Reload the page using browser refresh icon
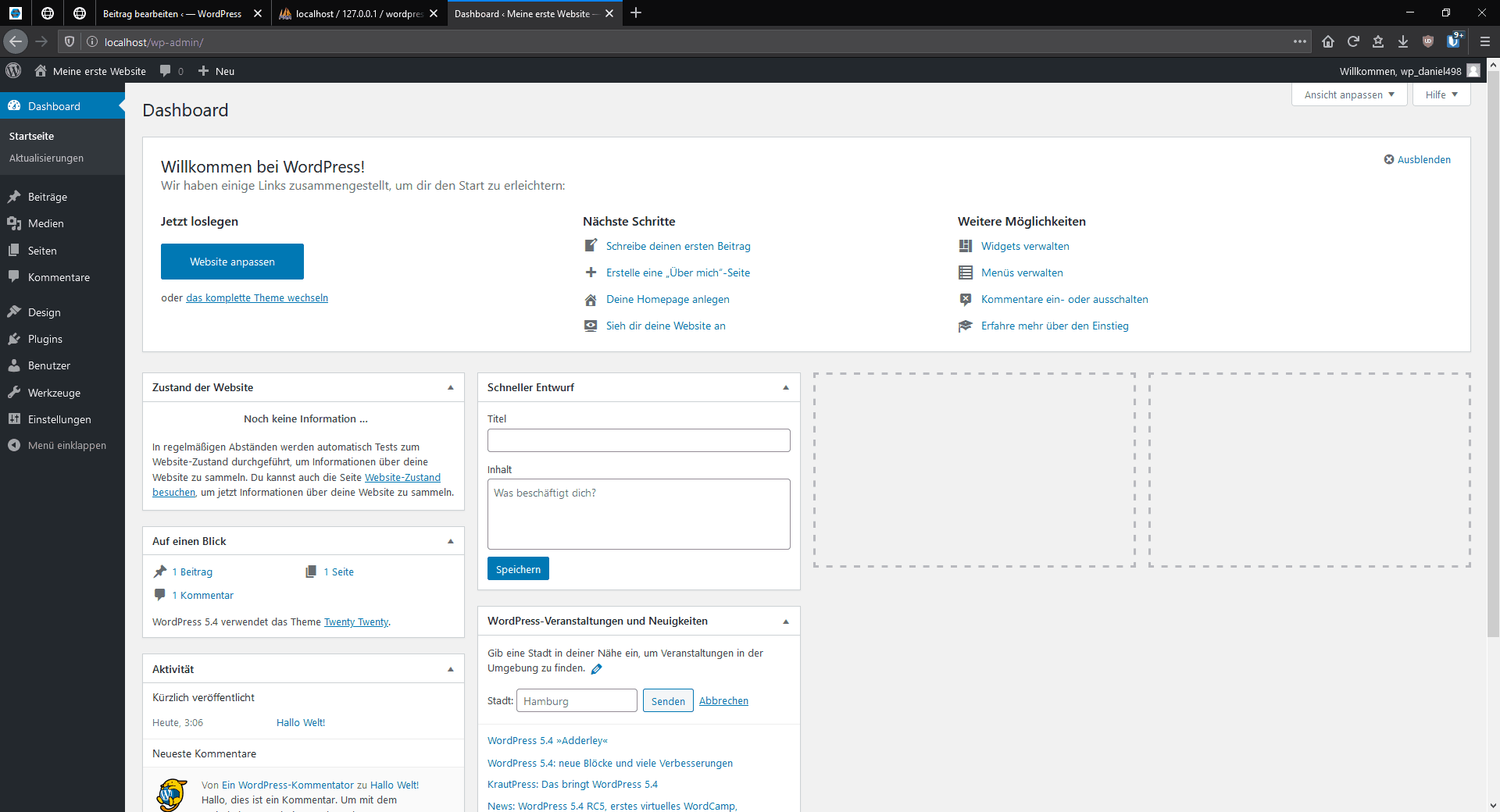 1353,42
